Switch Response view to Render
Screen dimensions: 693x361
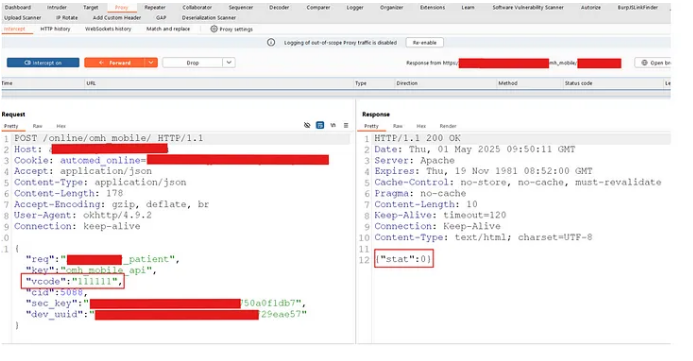448,126
